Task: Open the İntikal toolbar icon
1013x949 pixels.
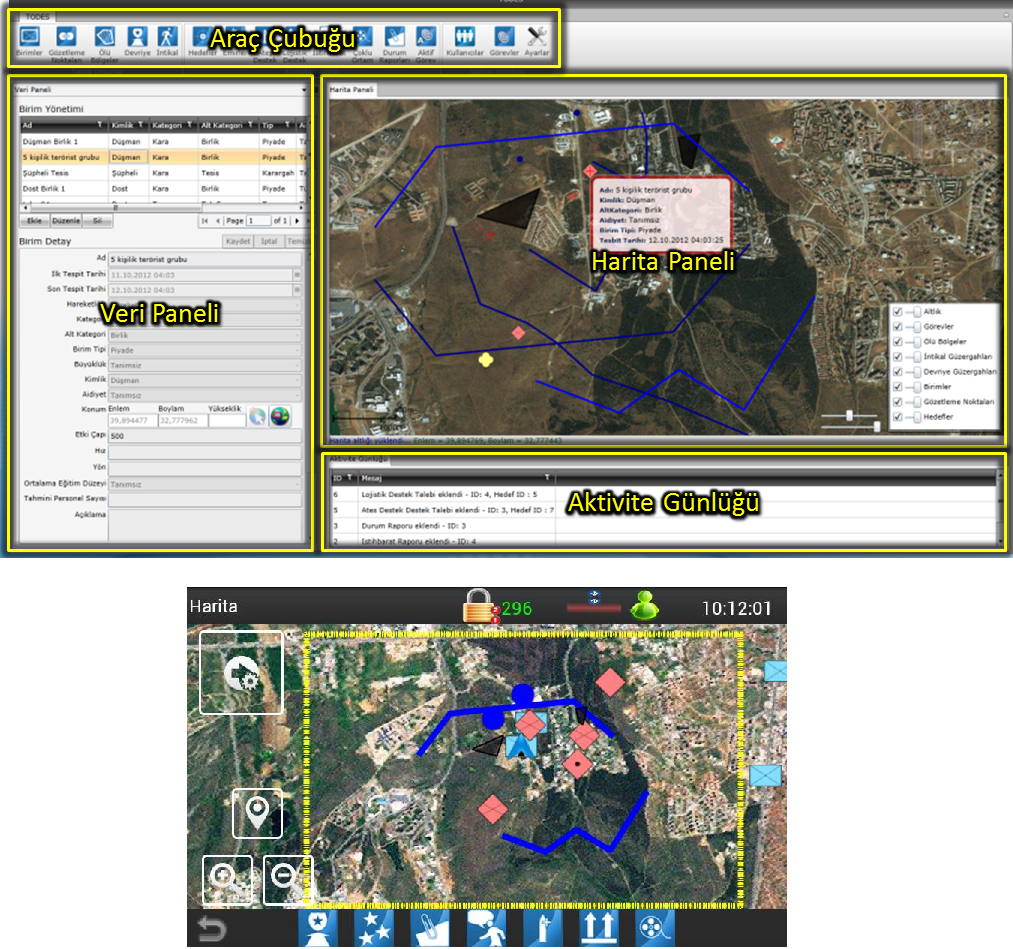Action: point(167,40)
